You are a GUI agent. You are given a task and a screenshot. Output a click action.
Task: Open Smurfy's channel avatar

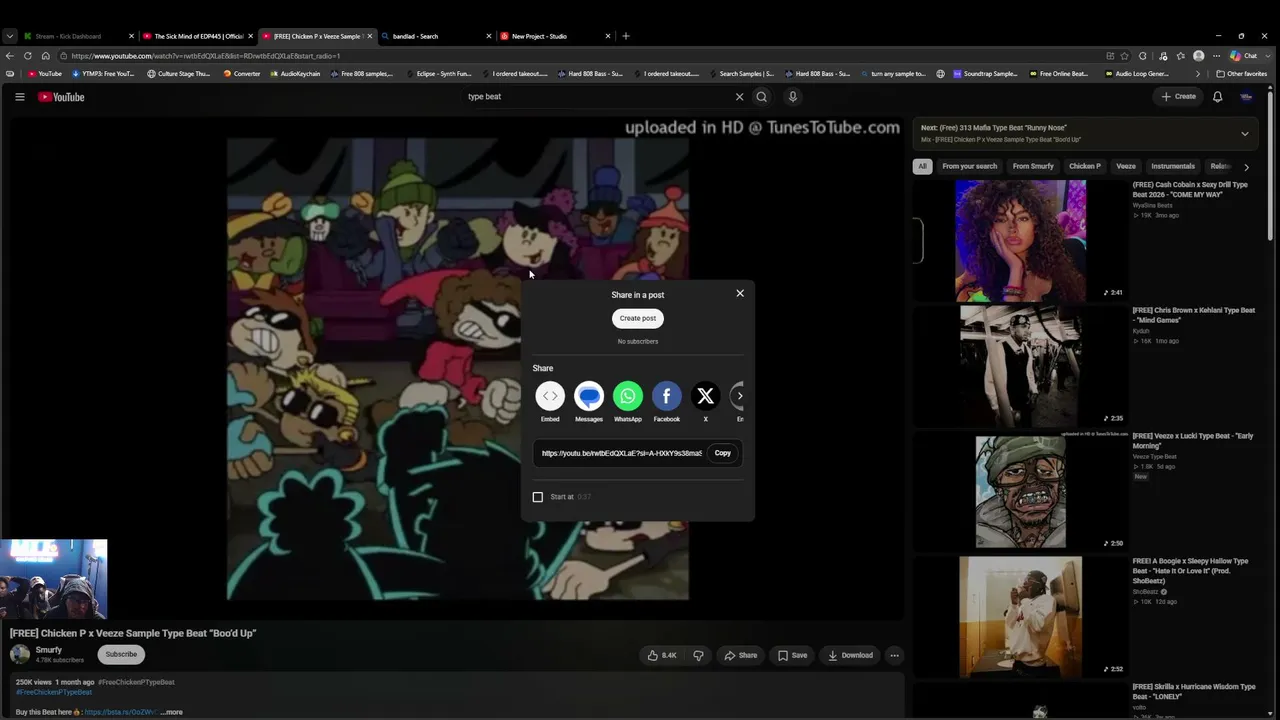(x=20, y=654)
